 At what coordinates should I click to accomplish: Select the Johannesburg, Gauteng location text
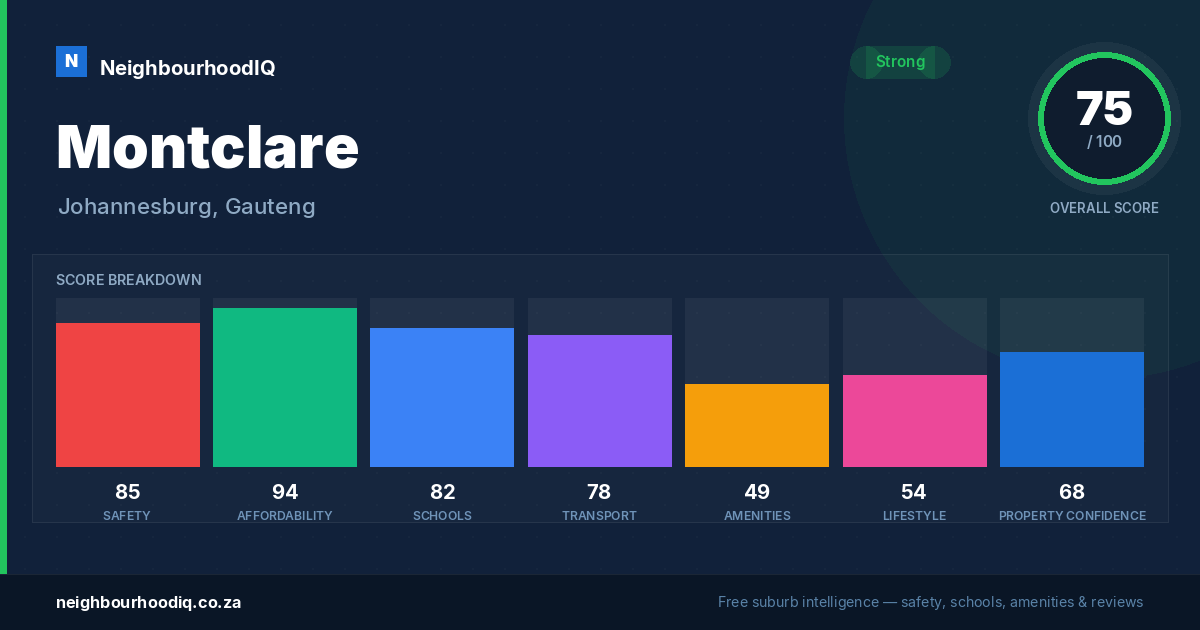[187, 207]
